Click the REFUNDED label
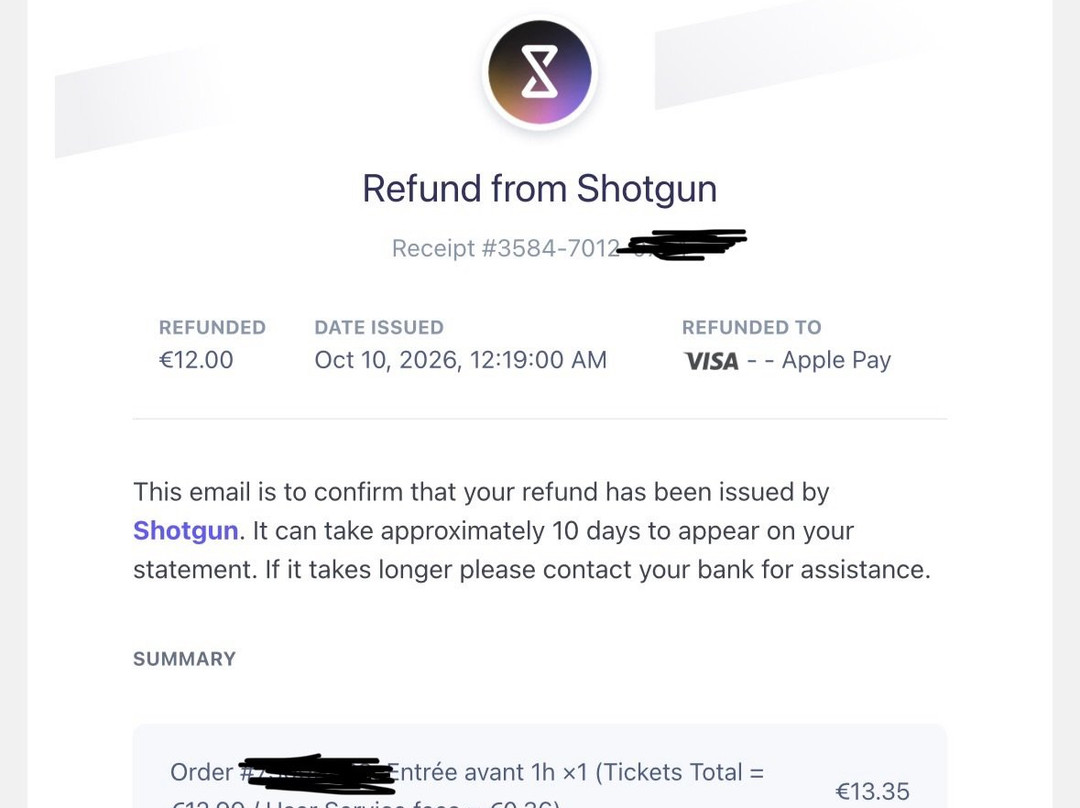This screenshot has width=1080, height=808. [212, 327]
